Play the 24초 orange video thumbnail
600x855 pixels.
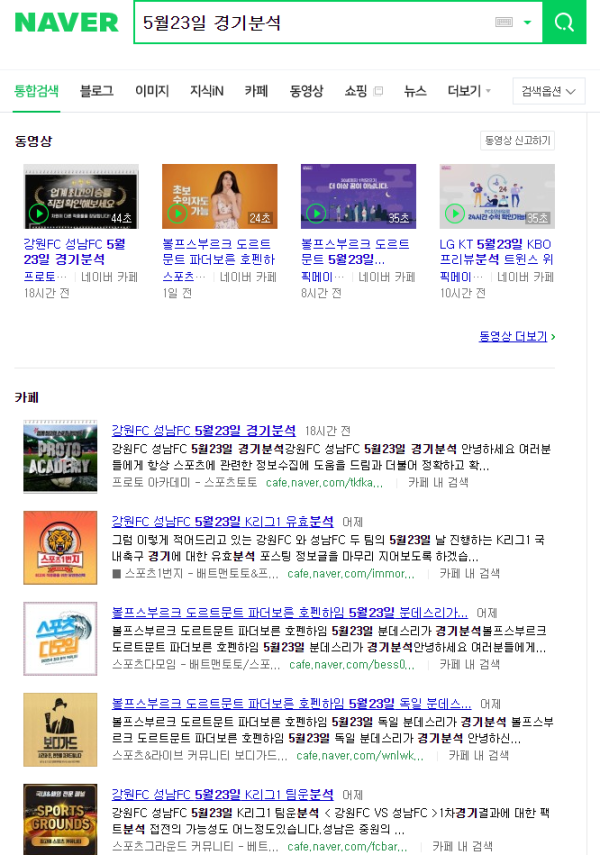tap(219, 196)
